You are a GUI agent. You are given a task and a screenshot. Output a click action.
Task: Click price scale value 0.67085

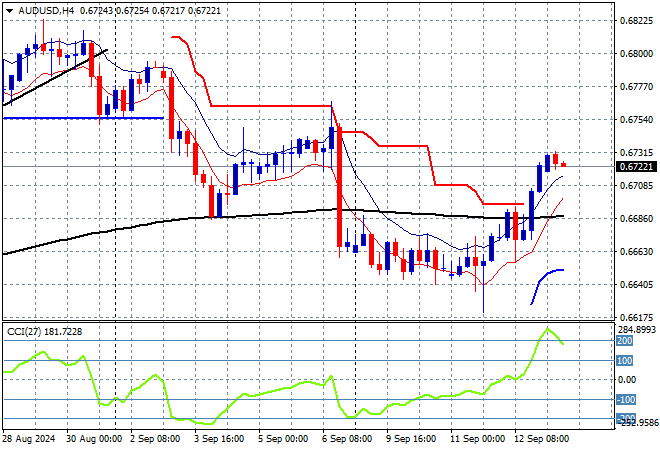(x=636, y=185)
